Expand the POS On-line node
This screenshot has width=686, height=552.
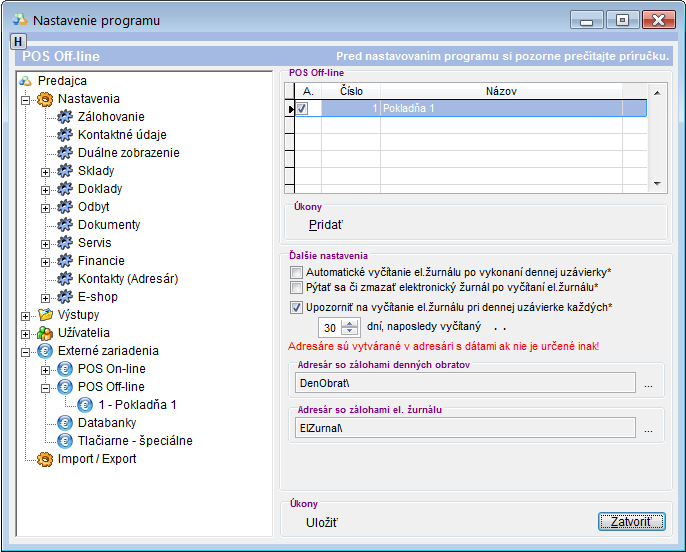coord(45,369)
